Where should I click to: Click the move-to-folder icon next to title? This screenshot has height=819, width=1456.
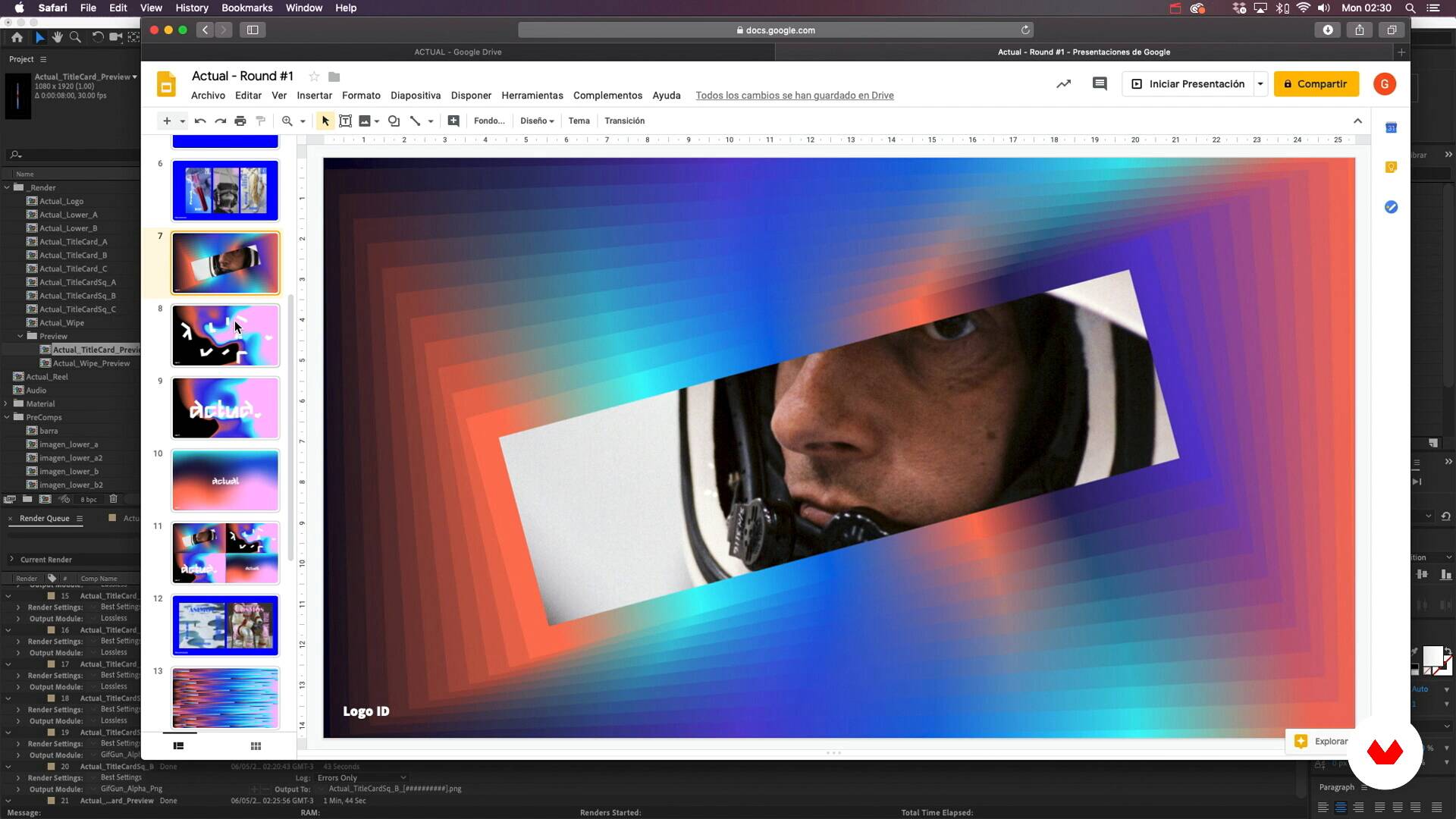tap(334, 77)
